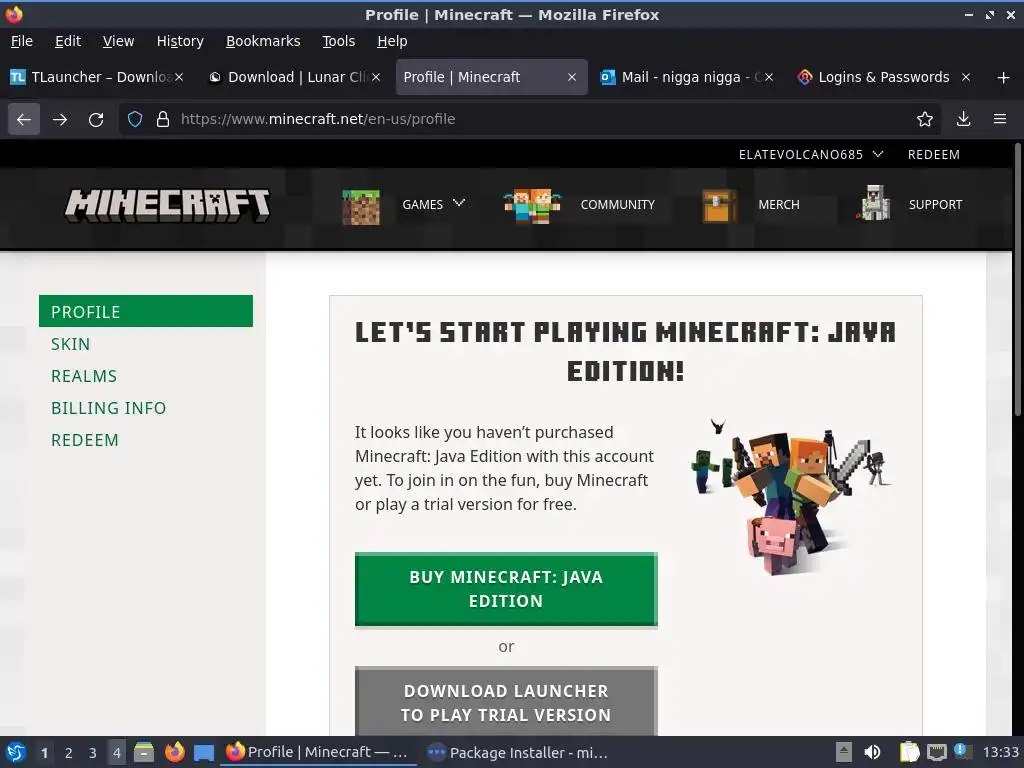Open the Support navigation link
Image resolution: width=1024 pixels, height=768 pixels.
[x=935, y=204]
